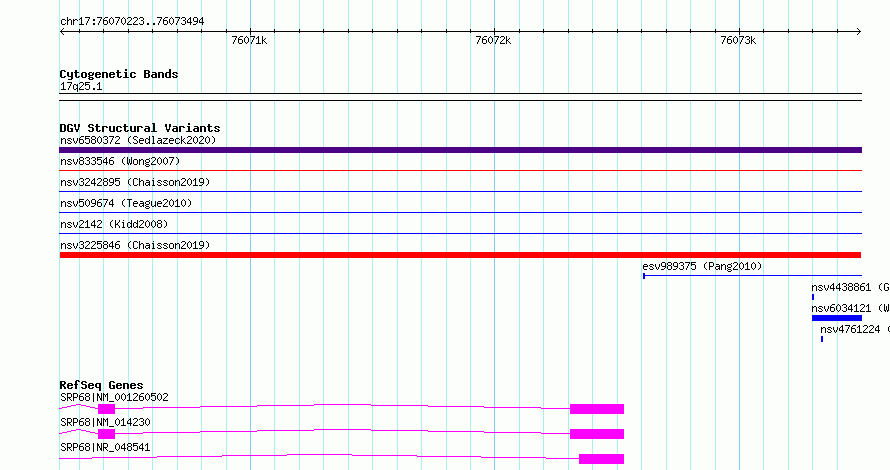
Task: Click the small left exon of NM_014230
Action: pyautogui.click(x=106, y=434)
